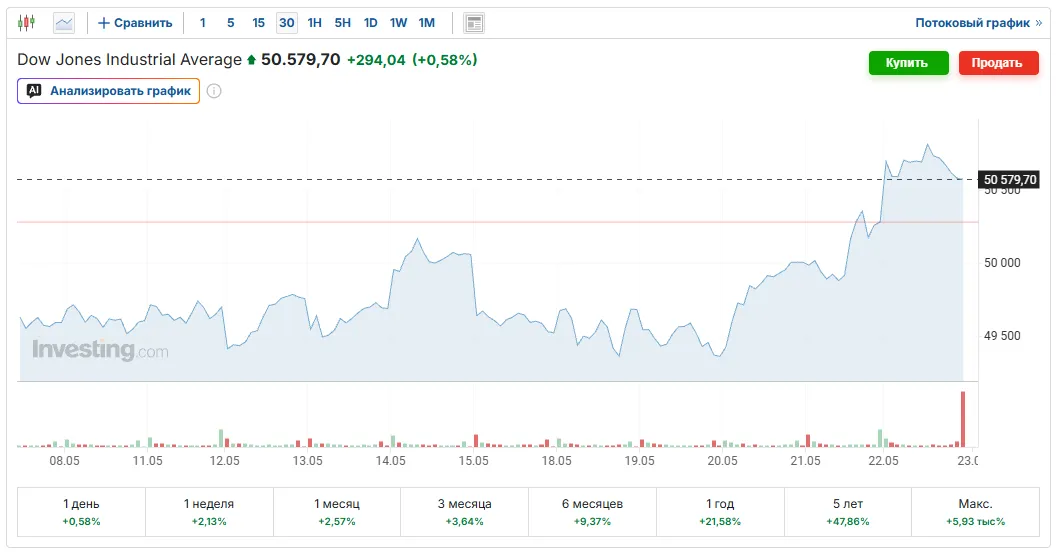Select the 3 месяца period
This screenshot has height=553, width=1057.
pos(464,512)
